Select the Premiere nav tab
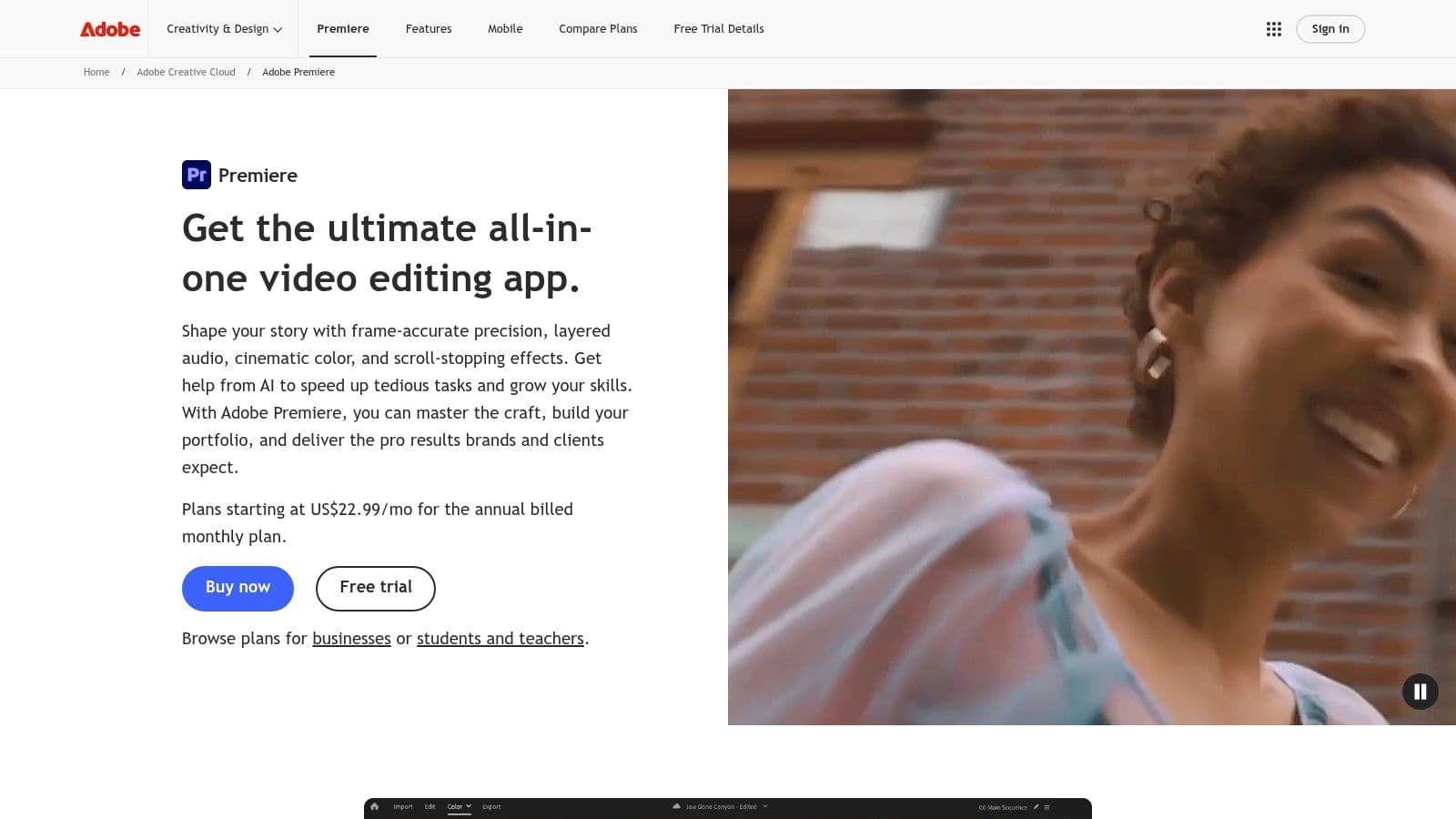 tap(343, 29)
